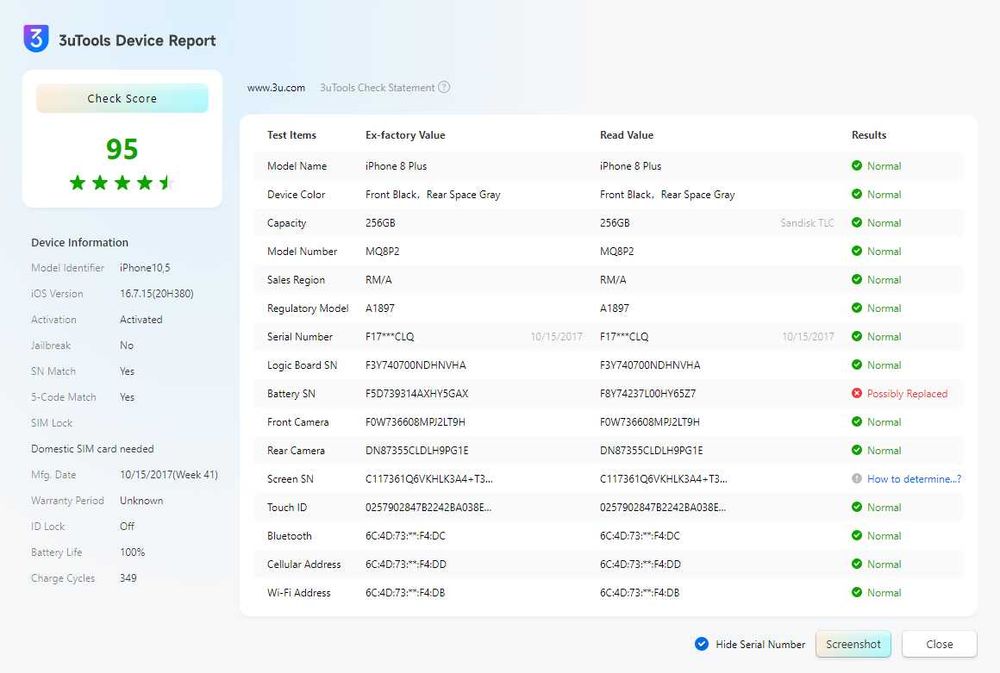Image resolution: width=1000 pixels, height=673 pixels.
Task: Click the green check icon for Serial Number
Action: click(x=857, y=336)
